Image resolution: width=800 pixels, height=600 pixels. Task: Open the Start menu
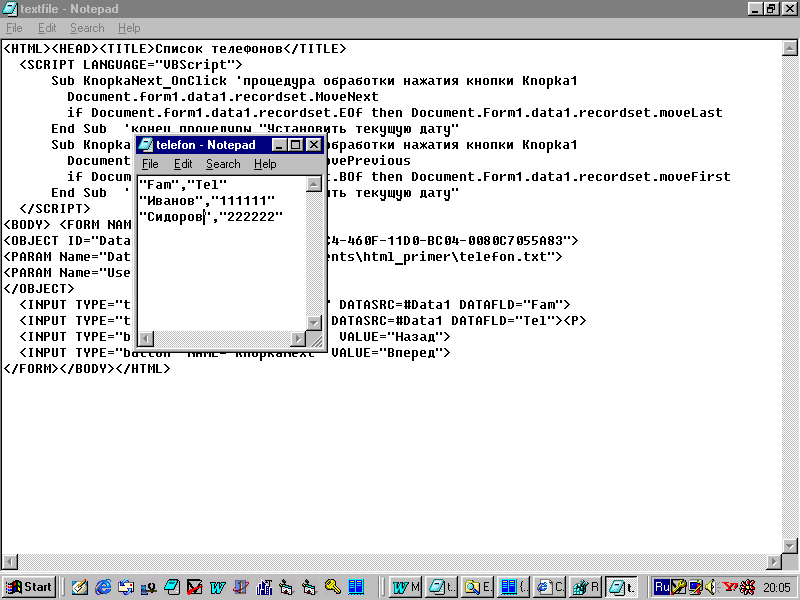28,587
